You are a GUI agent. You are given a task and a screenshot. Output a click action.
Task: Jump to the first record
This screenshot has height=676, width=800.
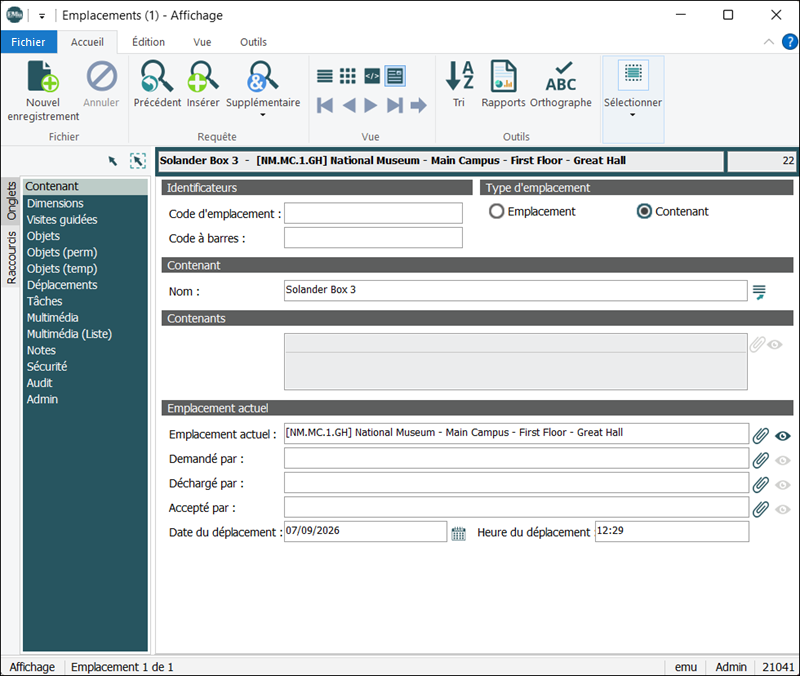coord(325,106)
